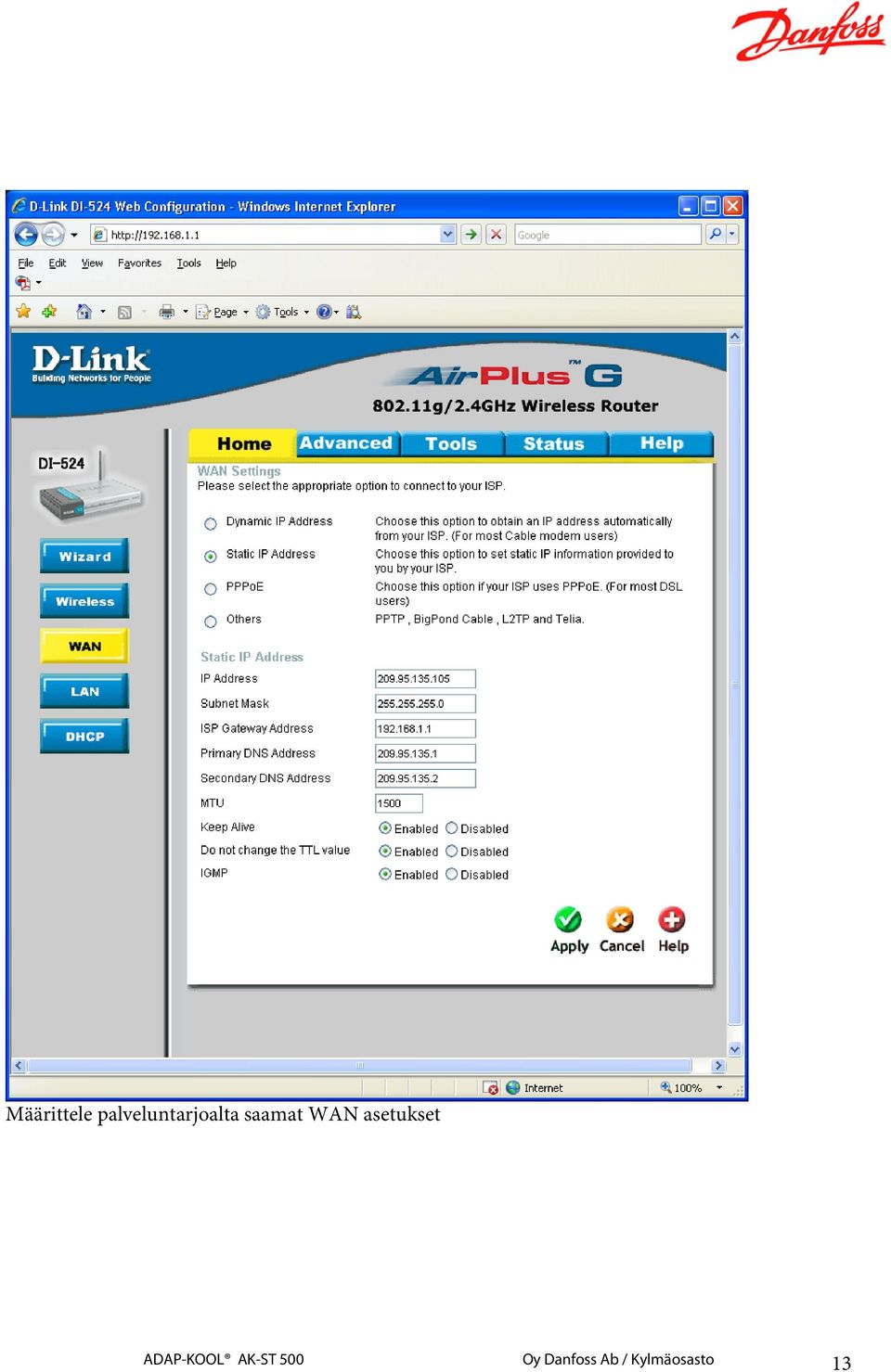Click the Print toolbar icon
The height and width of the screenshot is (1372, 891).
point(166,312)
